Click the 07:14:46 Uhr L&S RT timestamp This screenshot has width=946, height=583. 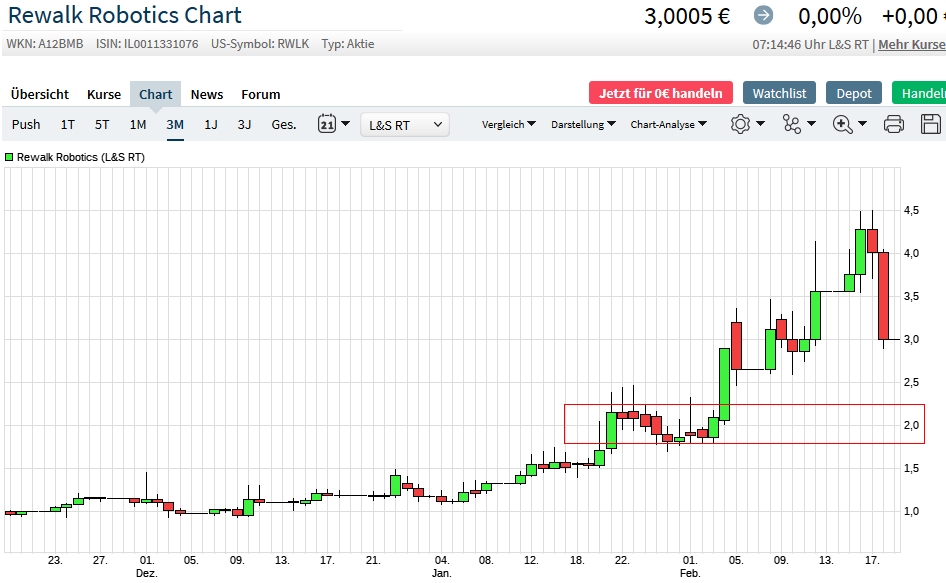[810, 44]
